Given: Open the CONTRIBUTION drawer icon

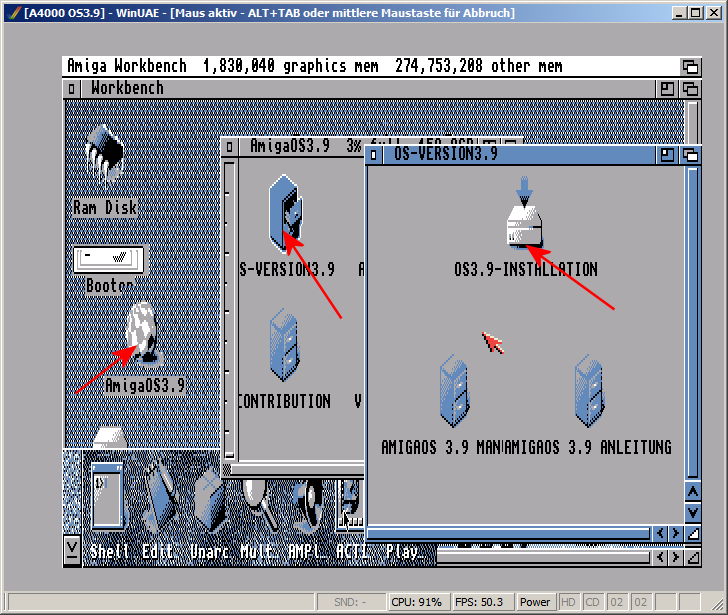Looking at the screenshot, I should click(x=284, y=344).
